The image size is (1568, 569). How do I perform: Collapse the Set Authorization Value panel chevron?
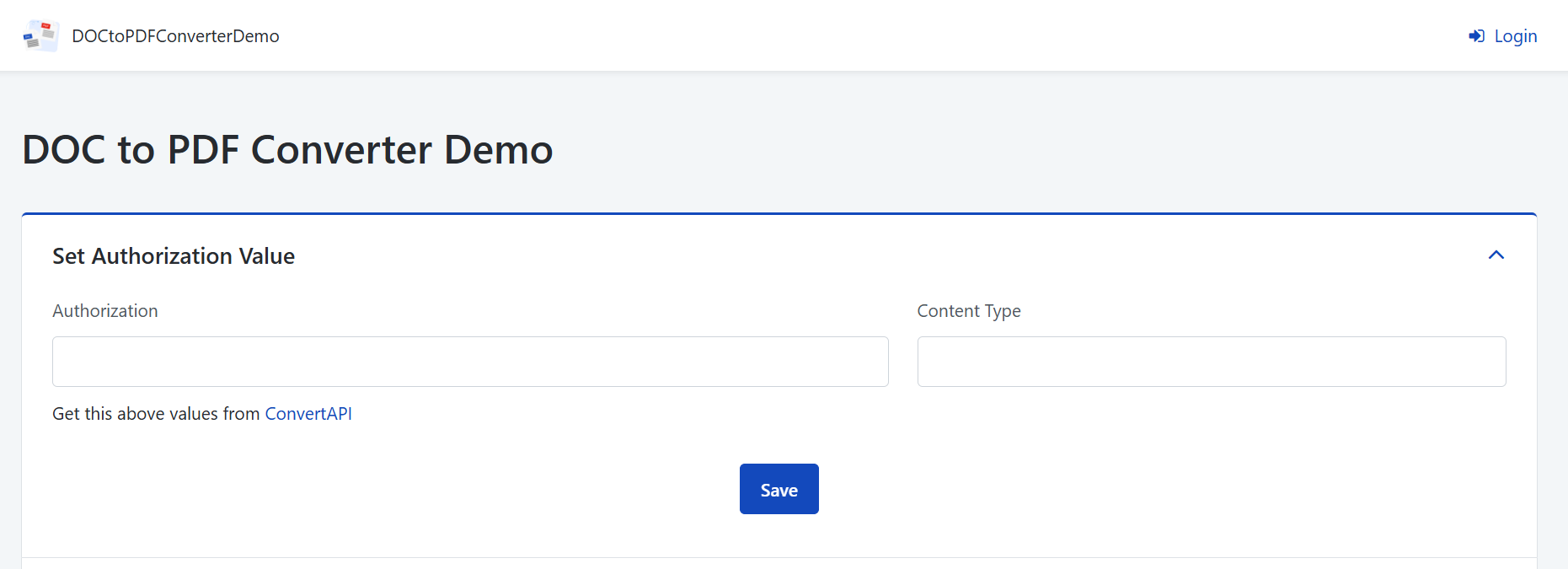pyautogui.click(x=1496, y=255)
